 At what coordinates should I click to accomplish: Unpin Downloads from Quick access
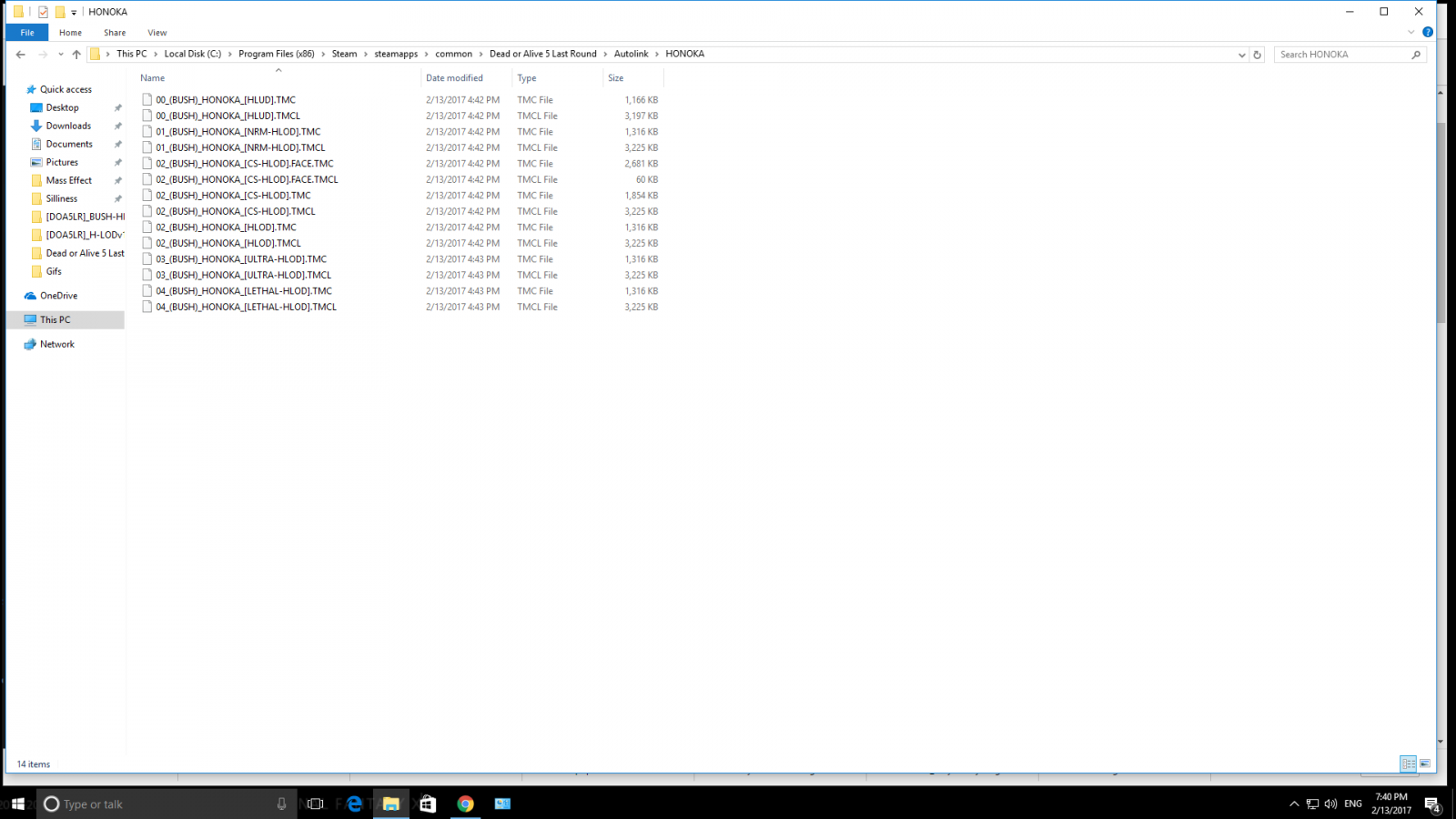pyautogui.click(x=117, y=126)
